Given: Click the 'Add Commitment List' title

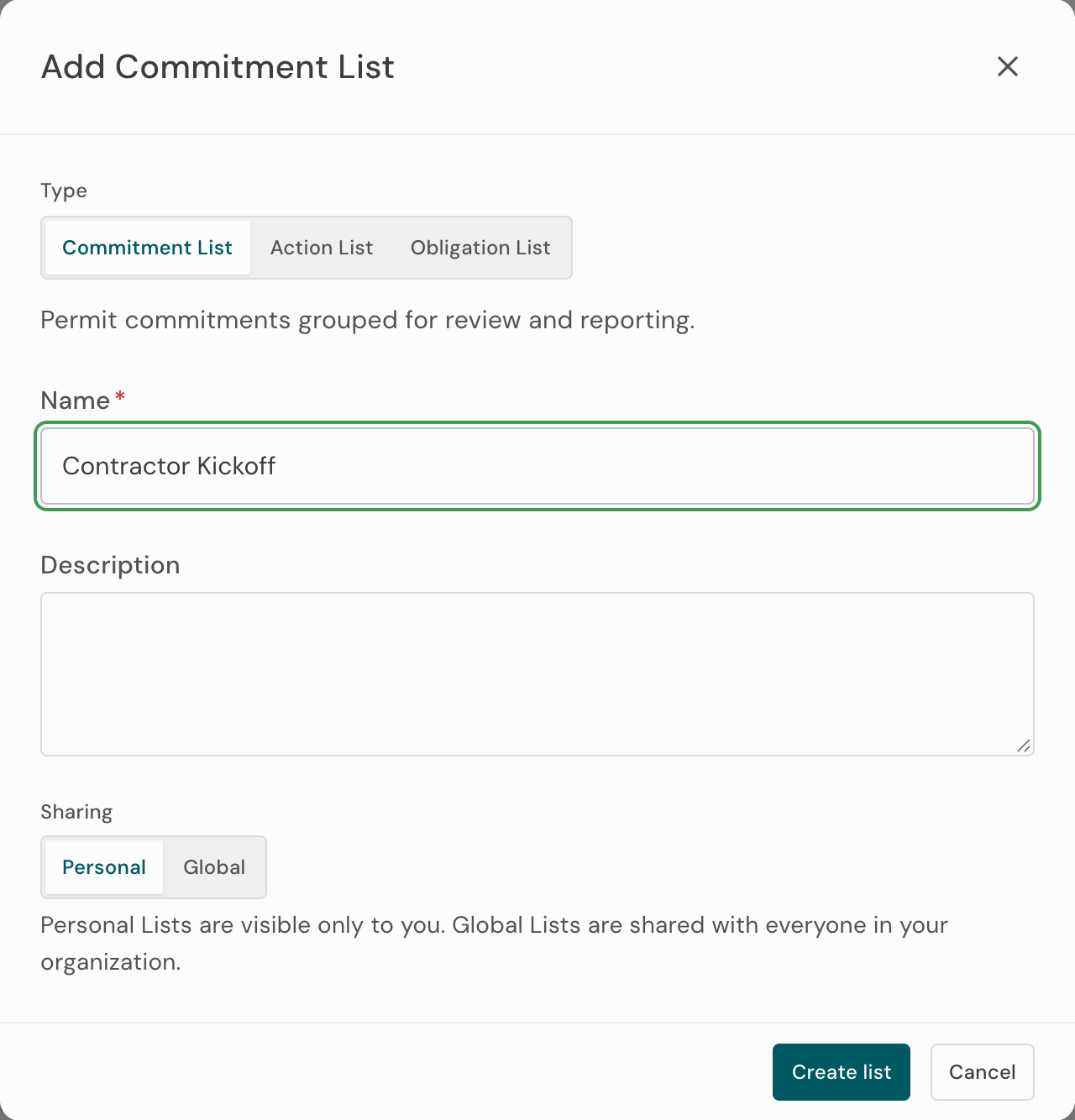Looking at the screenshot, I should tap(218, 67).
